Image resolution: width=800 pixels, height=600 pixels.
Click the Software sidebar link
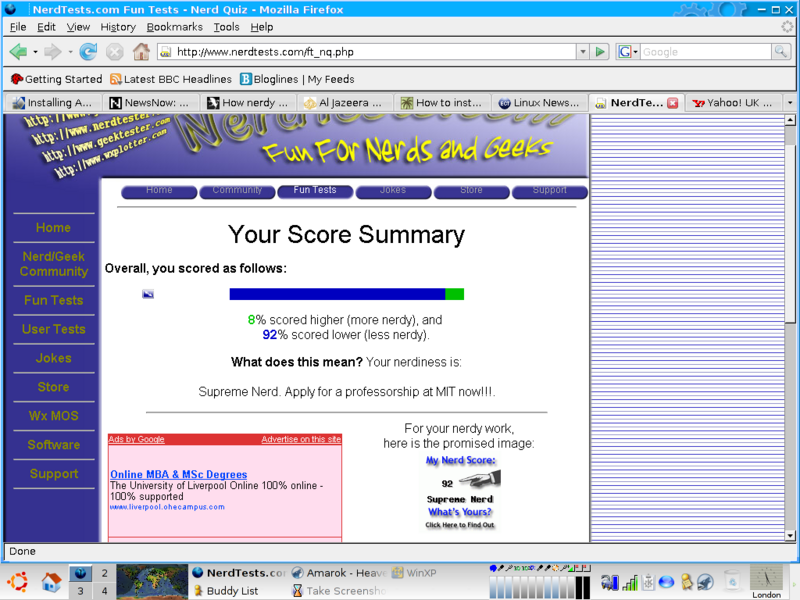point(54,445)
